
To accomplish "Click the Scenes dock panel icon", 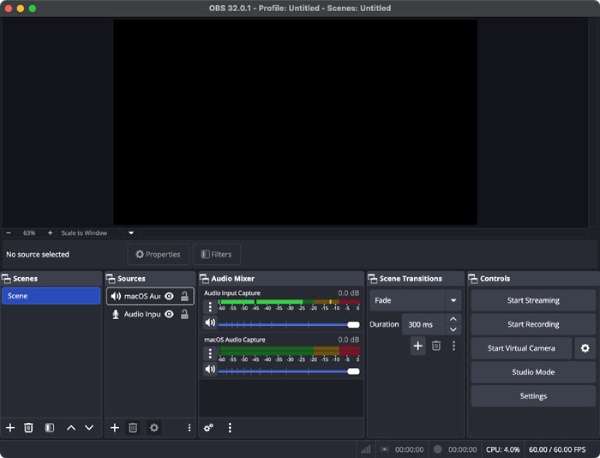I will 7,279.
